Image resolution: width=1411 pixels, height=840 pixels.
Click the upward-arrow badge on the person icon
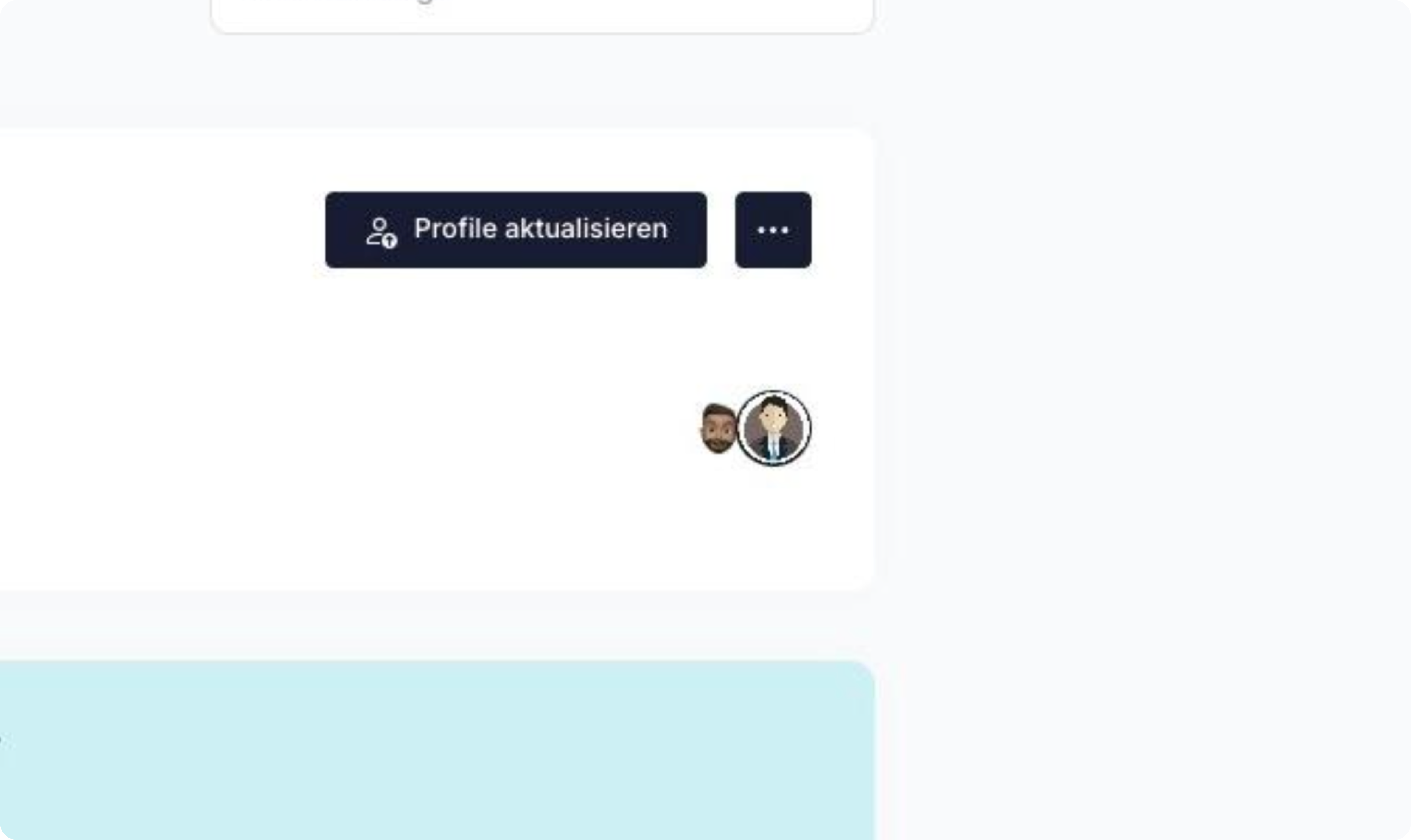389,241
